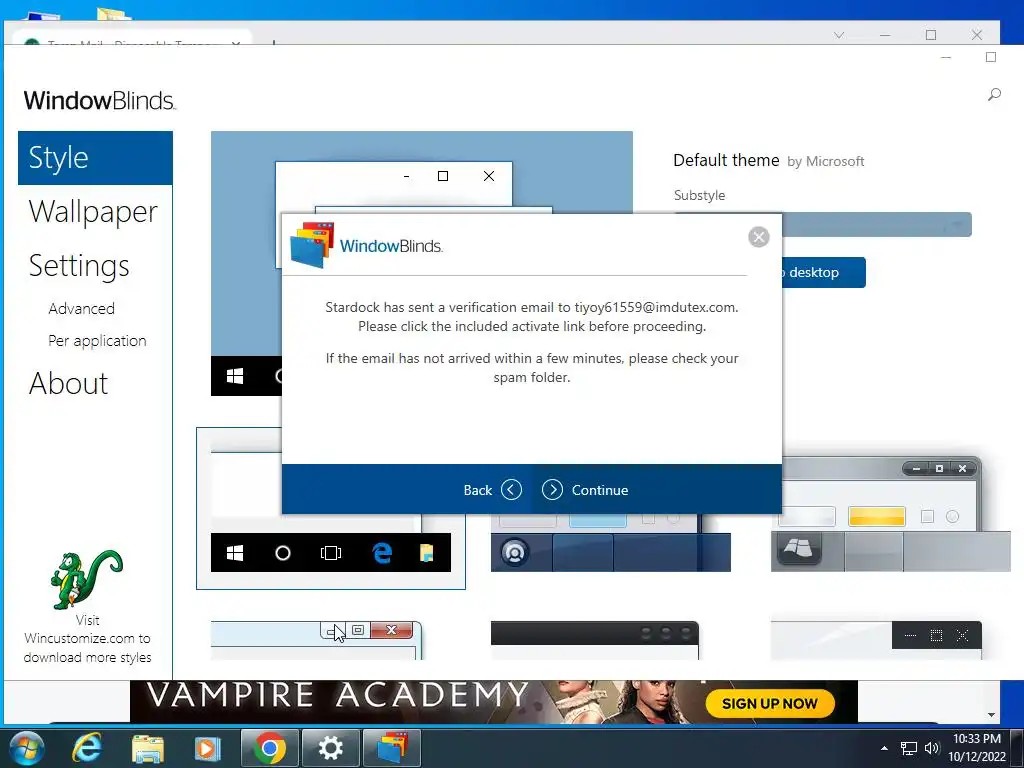Maximize the WindowBlinds window

[991, 57]
